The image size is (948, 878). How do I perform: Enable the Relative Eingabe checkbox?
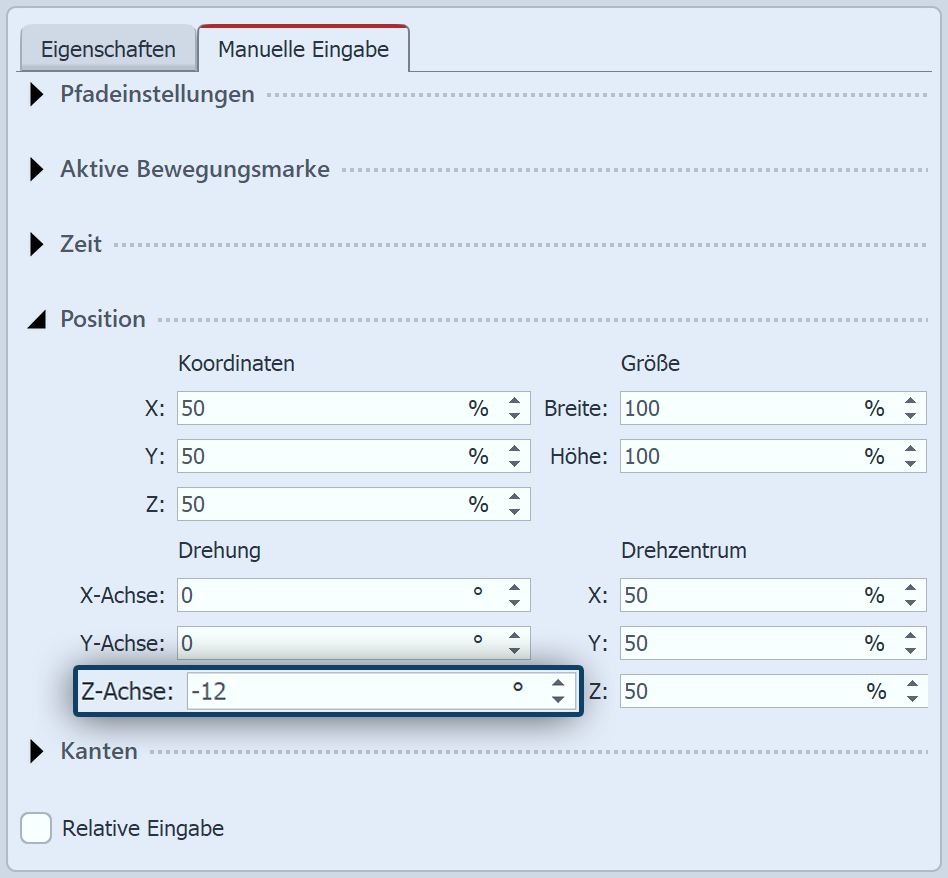(37, 828)
